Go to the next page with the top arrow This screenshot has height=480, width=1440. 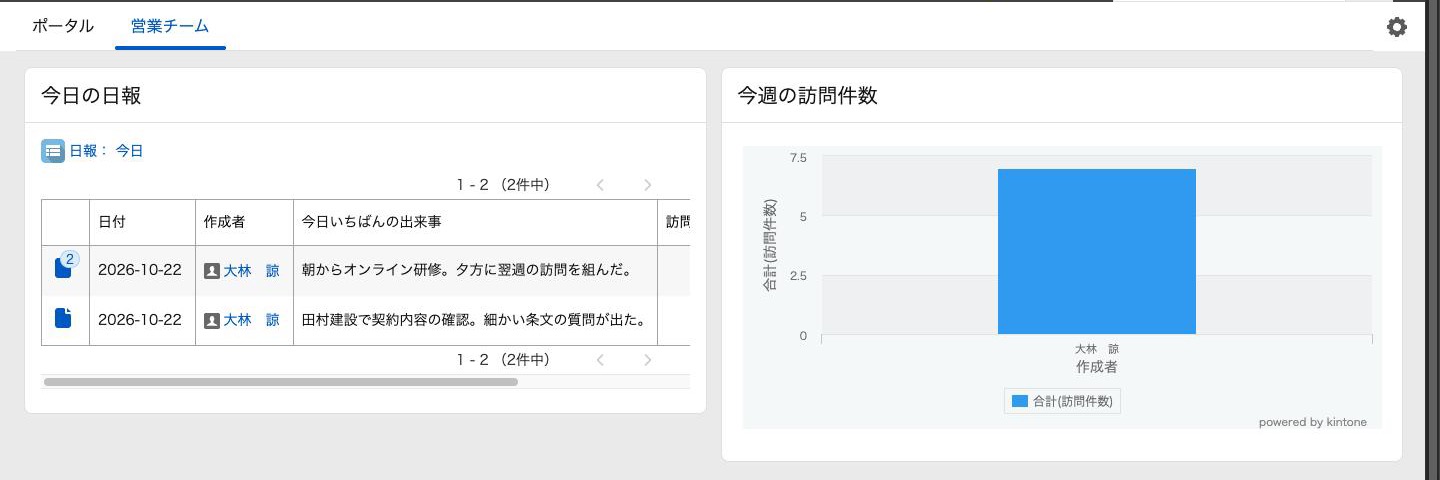[x=648, y=185]
